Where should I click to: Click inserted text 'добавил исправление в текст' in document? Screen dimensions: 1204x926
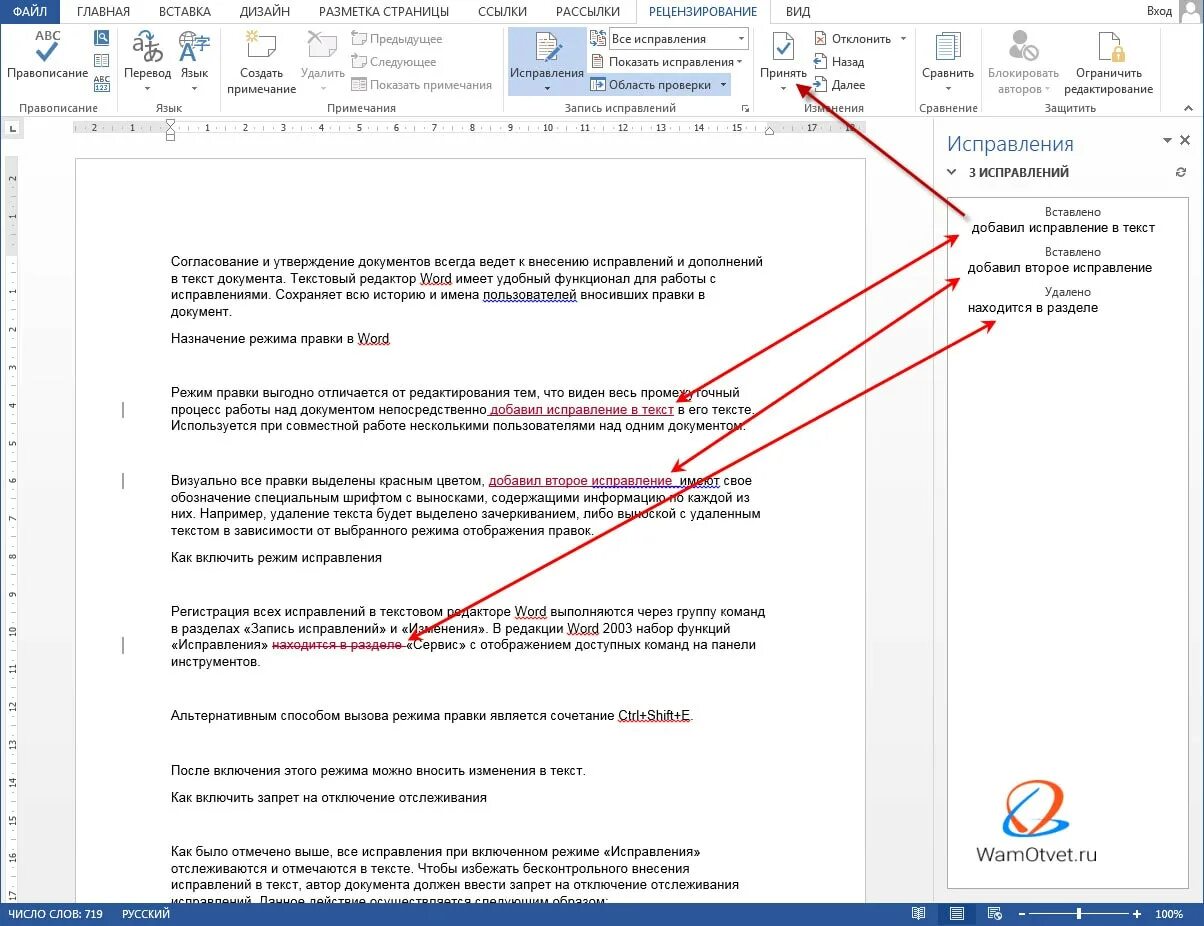coord(582,409)
